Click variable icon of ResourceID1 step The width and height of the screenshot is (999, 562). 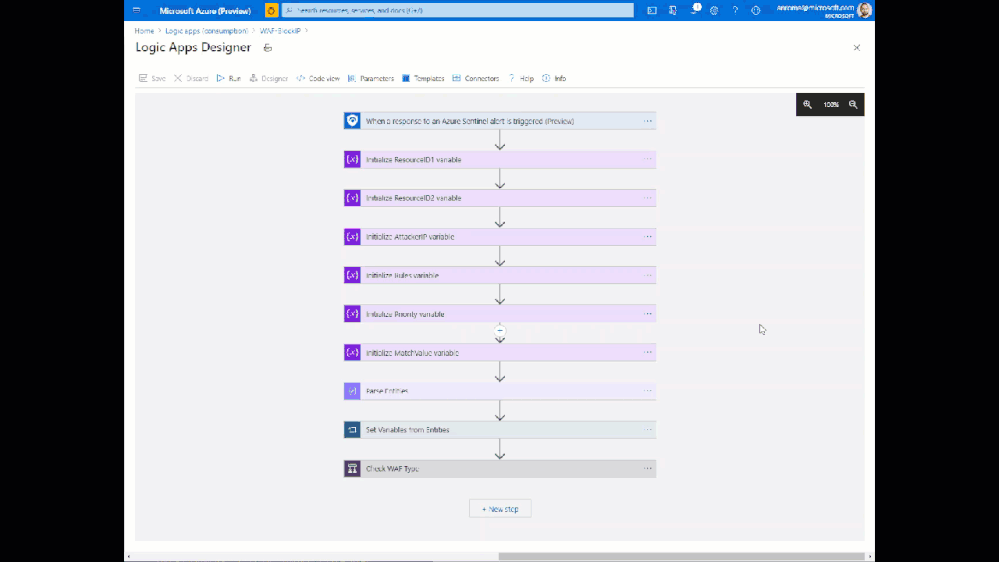352,159
